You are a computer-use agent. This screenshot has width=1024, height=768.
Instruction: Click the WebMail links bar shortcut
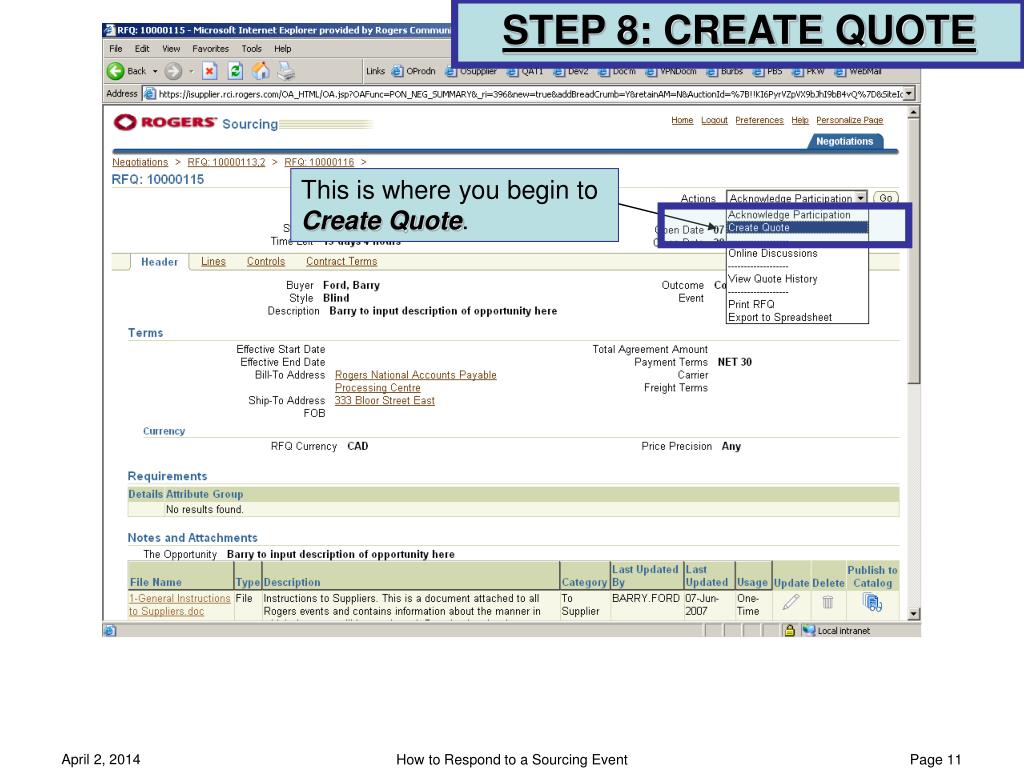click(x=858, y=71)
